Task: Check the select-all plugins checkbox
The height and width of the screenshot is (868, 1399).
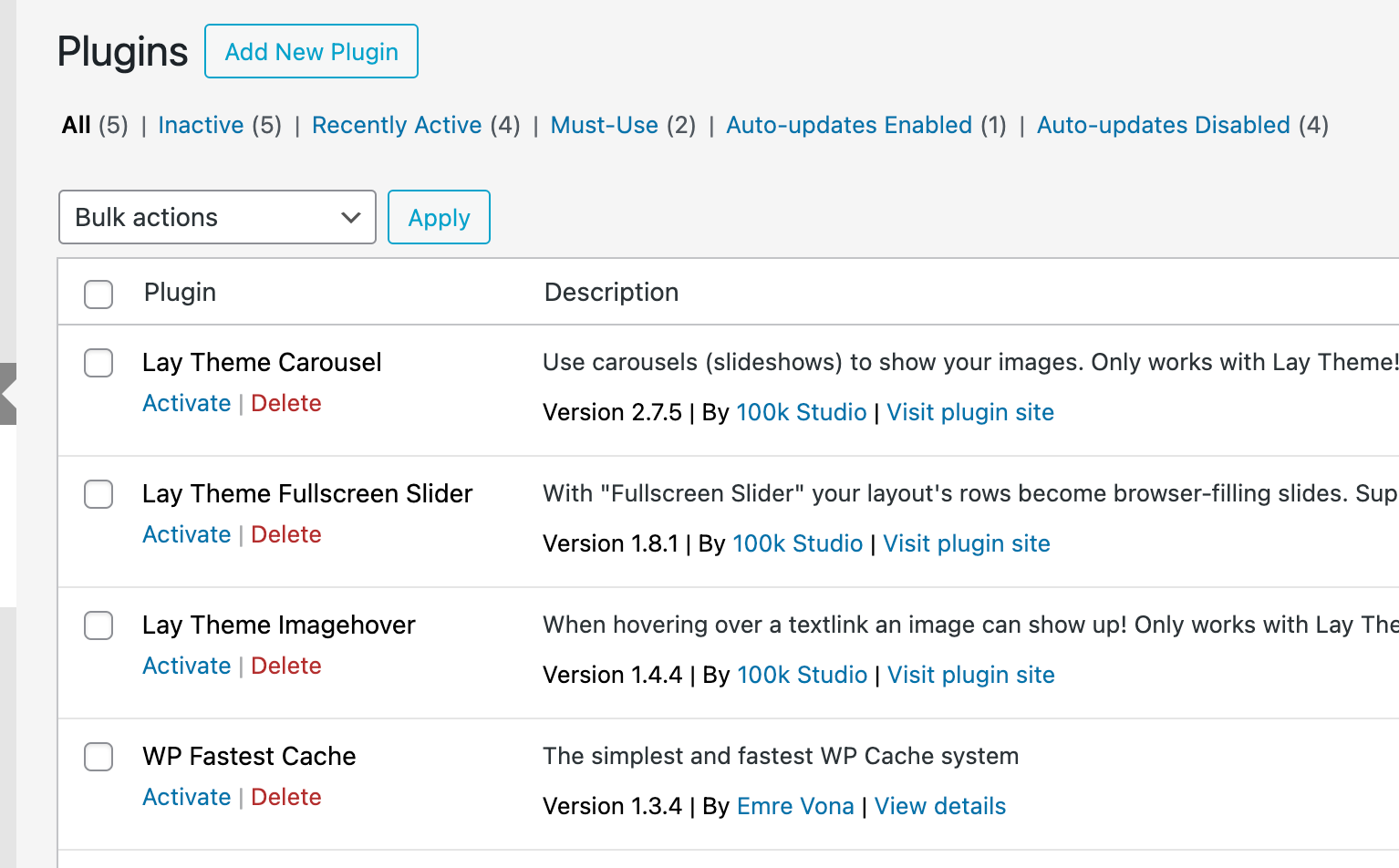Action: pyautogui.click(x=98, y=294)
